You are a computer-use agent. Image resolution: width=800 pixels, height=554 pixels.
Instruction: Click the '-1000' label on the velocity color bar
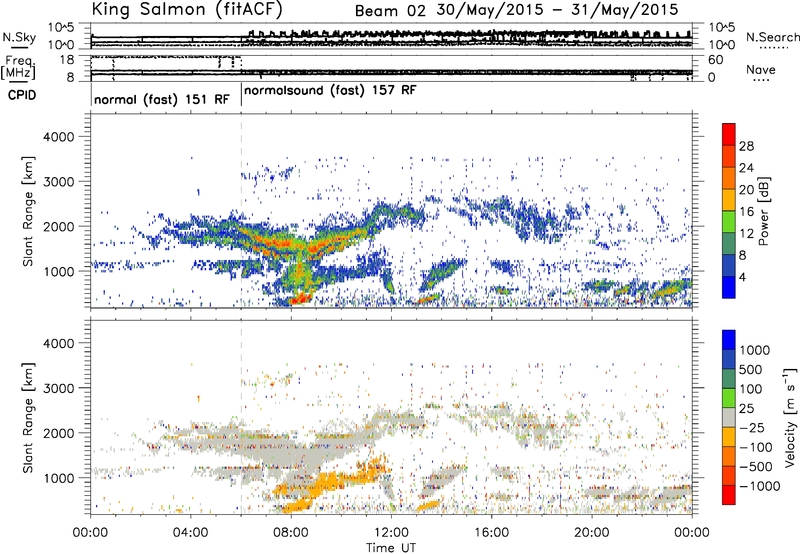tap(760, 486)
